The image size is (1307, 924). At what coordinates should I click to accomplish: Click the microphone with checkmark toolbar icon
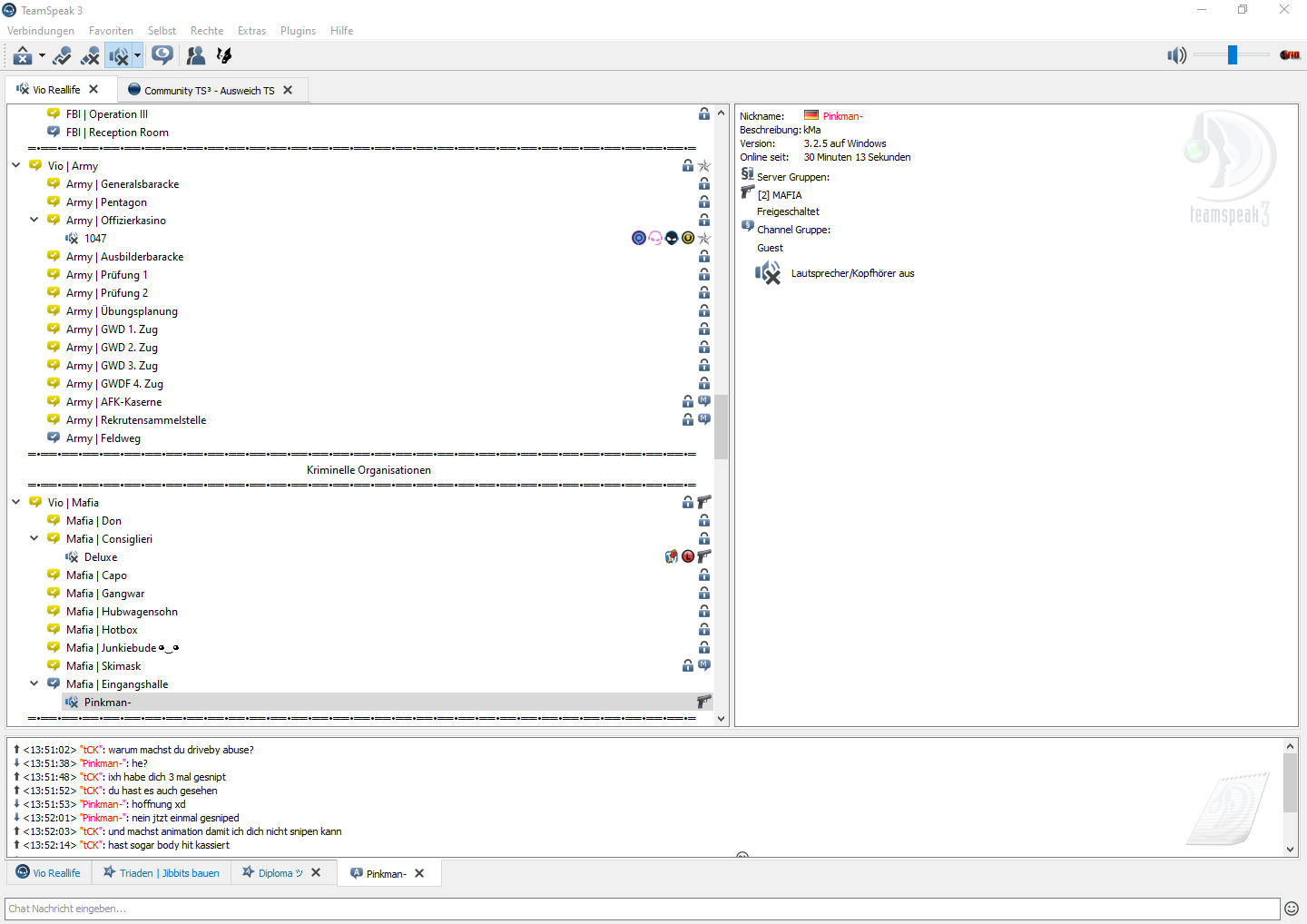[x=62, y=56]
